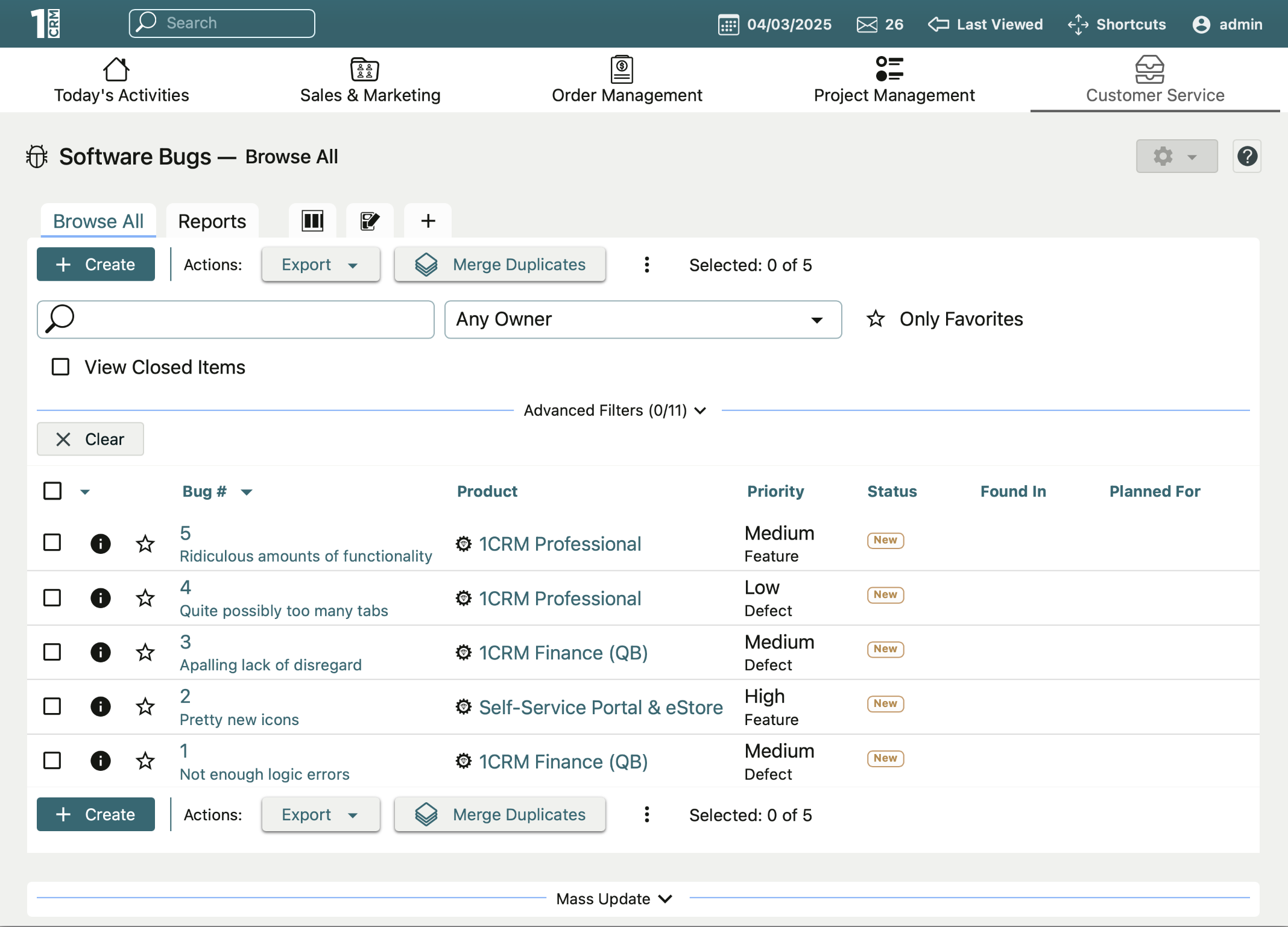Viewport: 1288px width, 927px height.
Task: Open the Shortcuts menu
Action: 1117,24
